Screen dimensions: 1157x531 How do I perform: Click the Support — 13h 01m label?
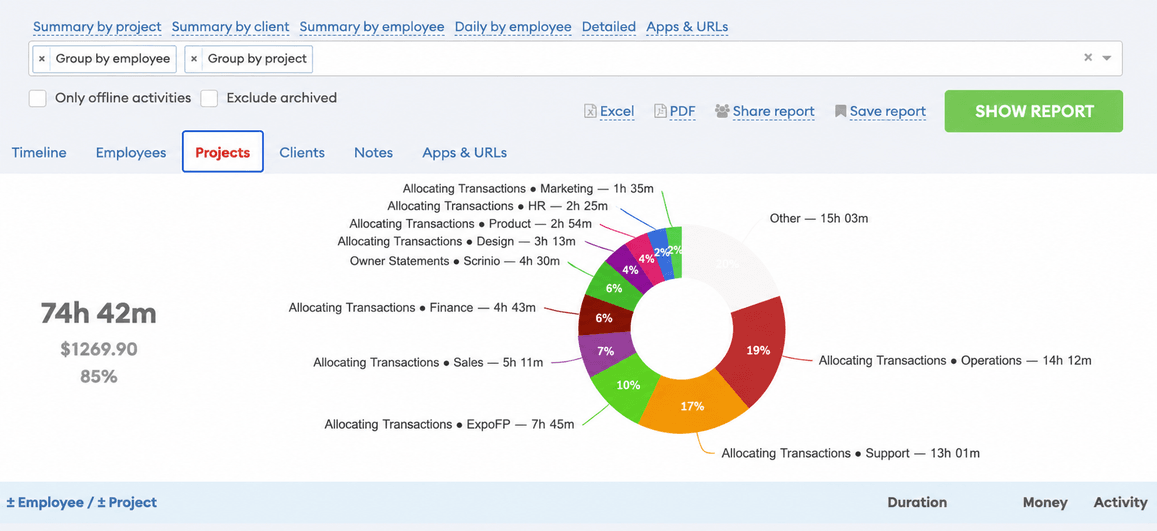[x=851, y=453]
